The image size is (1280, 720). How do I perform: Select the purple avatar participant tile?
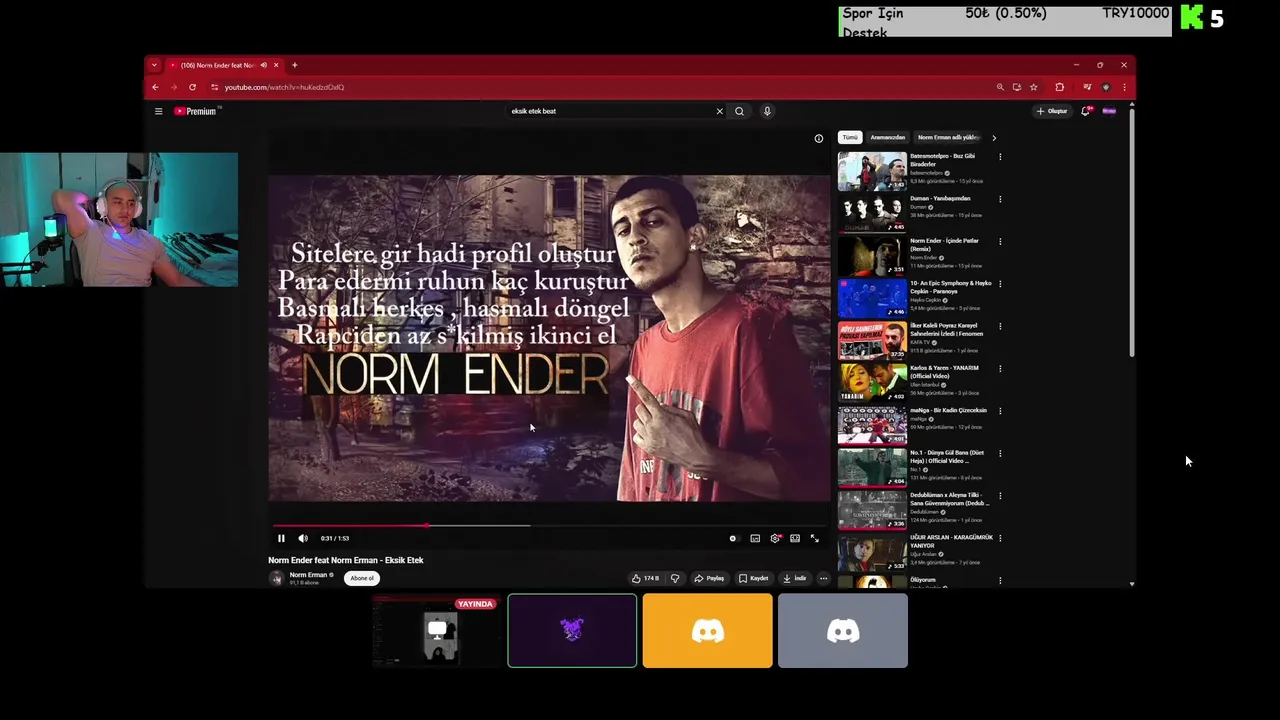572,631
